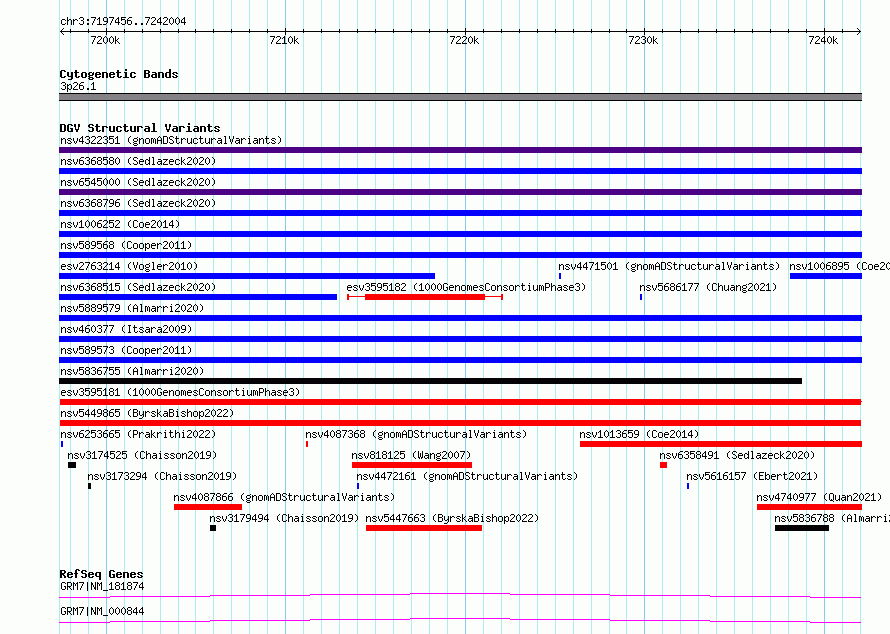Open nsv460377 Itsara2009 label
The width and height of the screenshot is (890, 634).
pos(126,329)
